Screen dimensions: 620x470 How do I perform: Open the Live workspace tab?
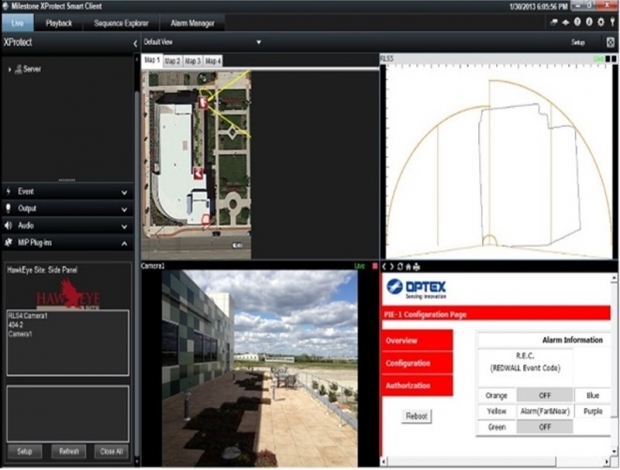pos(17,23)
